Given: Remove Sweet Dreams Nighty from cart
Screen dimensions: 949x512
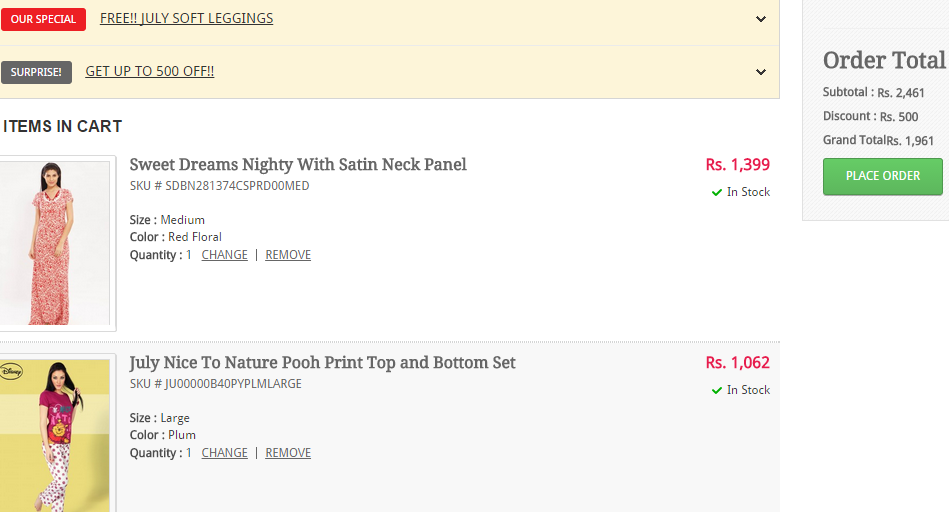Looking at the screenshot, I should [288, 255].
